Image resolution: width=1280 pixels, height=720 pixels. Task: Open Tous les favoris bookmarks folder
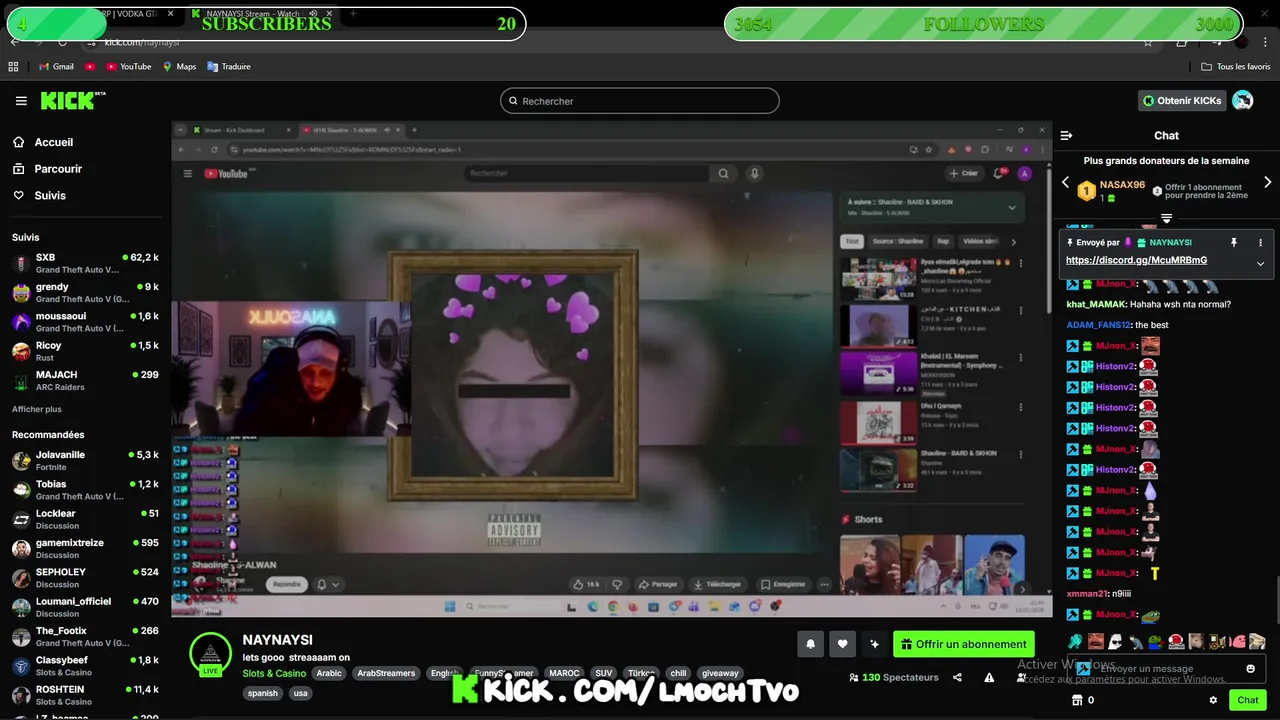tap(1236, 67)
